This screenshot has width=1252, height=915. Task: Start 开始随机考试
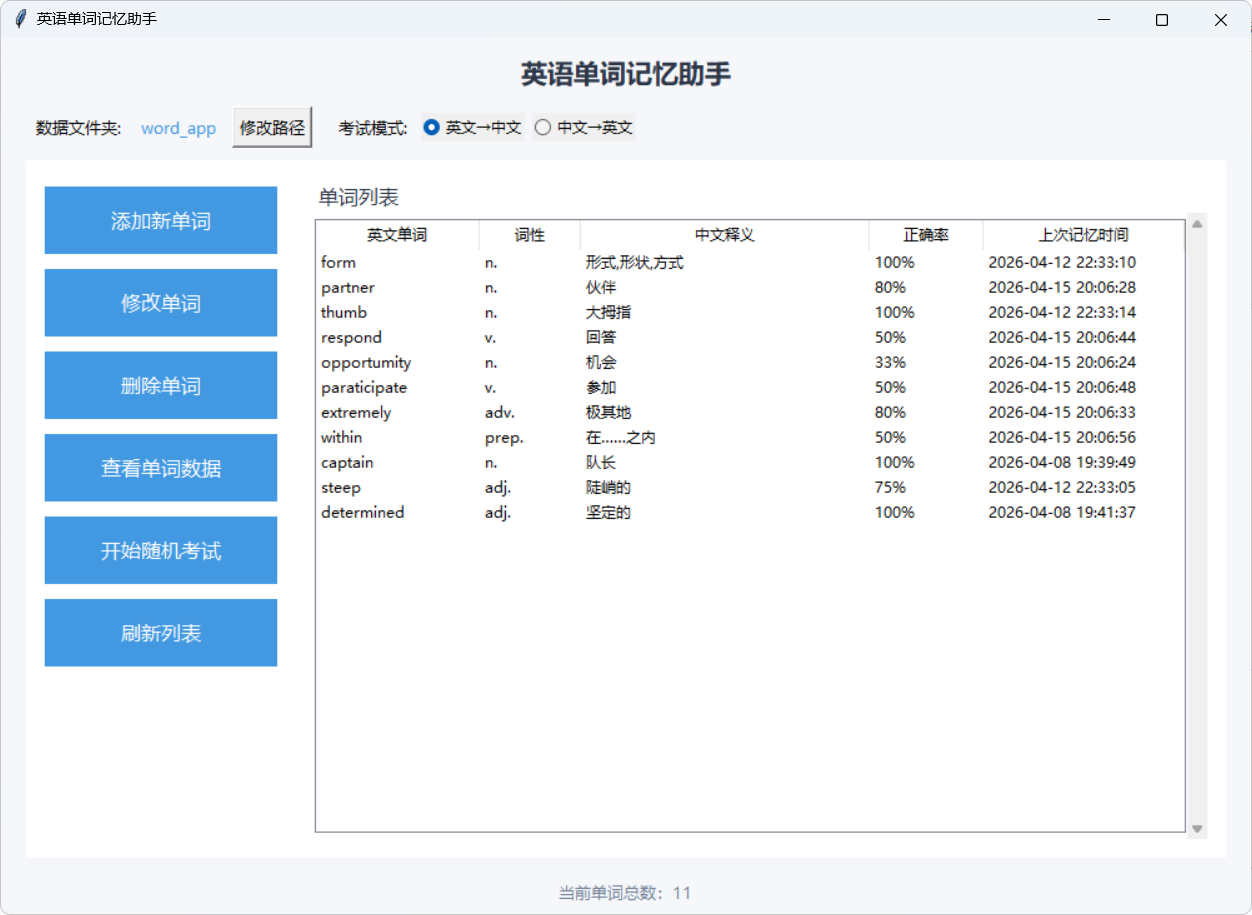tap(161, 551)
